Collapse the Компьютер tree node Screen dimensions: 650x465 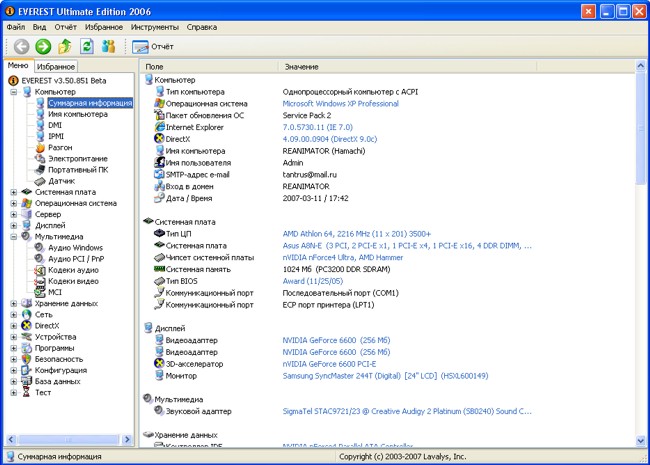[x=14, y=92]
